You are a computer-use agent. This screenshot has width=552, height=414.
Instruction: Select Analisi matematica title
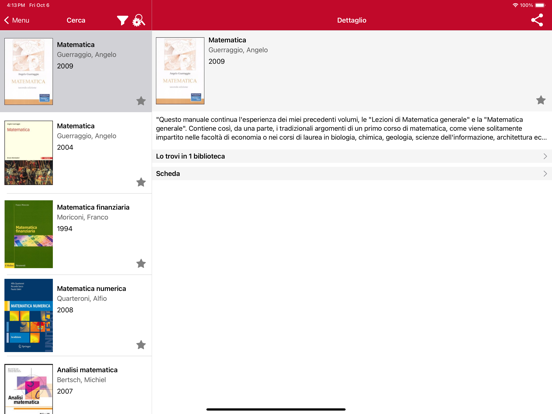point(87,370)
